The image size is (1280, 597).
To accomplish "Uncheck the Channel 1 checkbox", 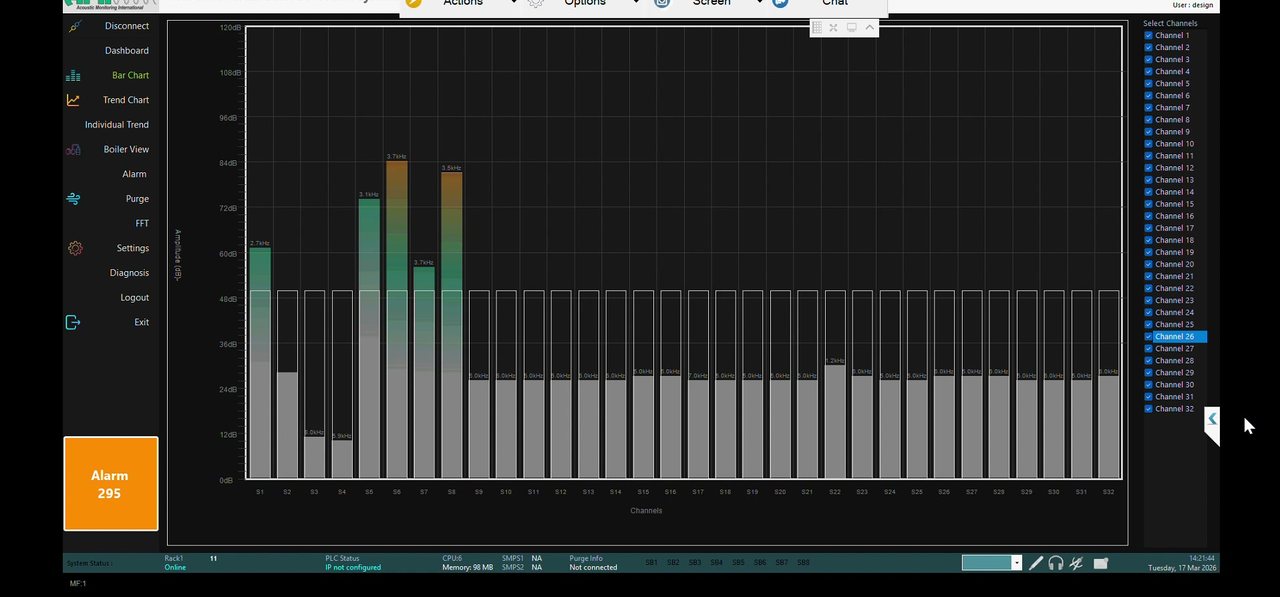I will click(1149, 35).
